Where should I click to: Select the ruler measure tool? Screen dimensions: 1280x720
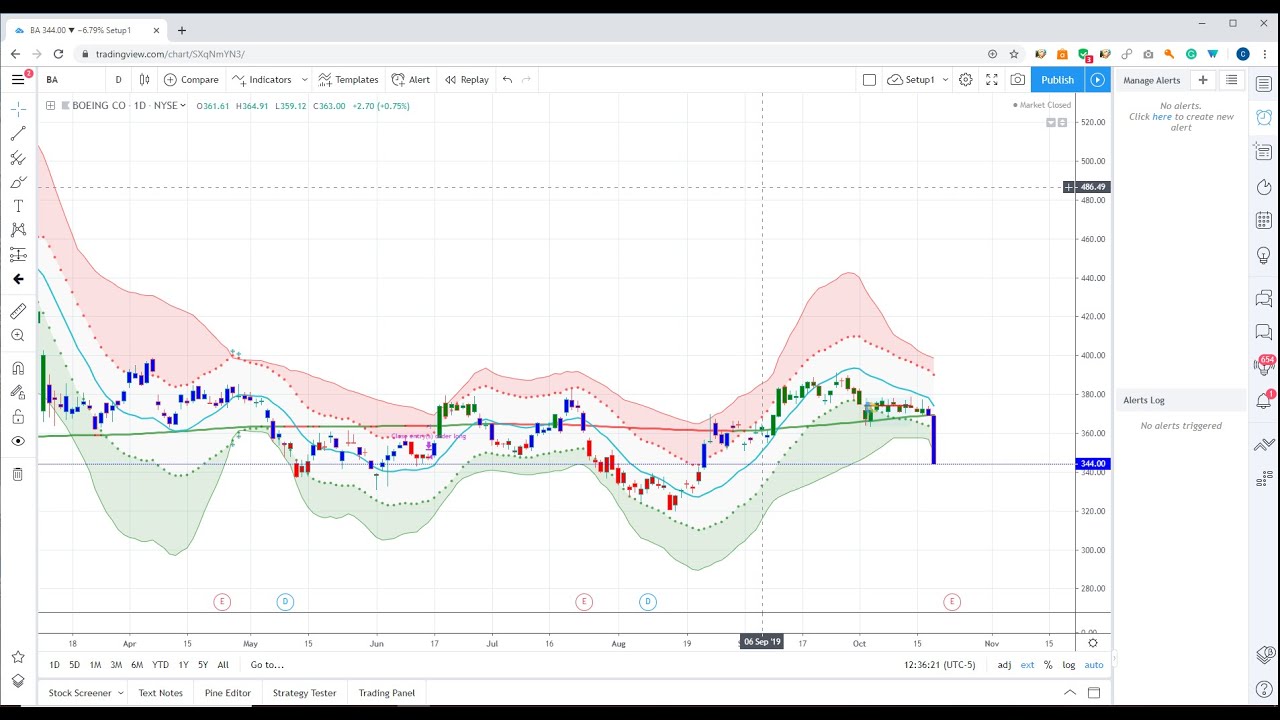pos(18,311)
